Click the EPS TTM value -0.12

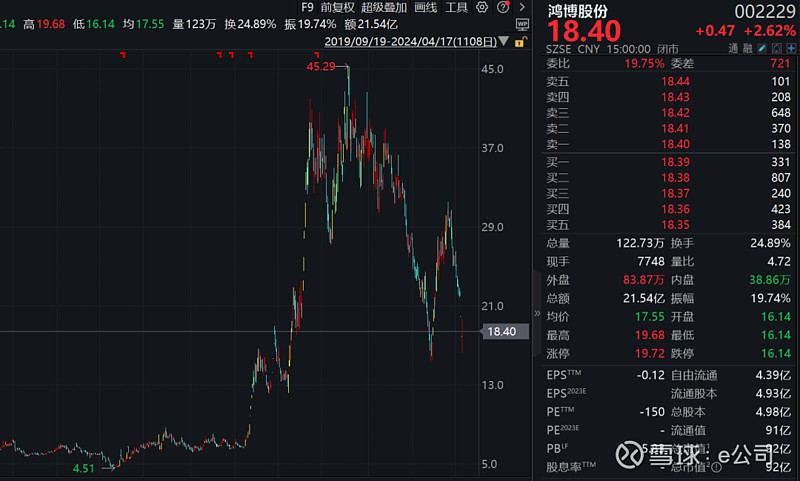tap(651, 375)
